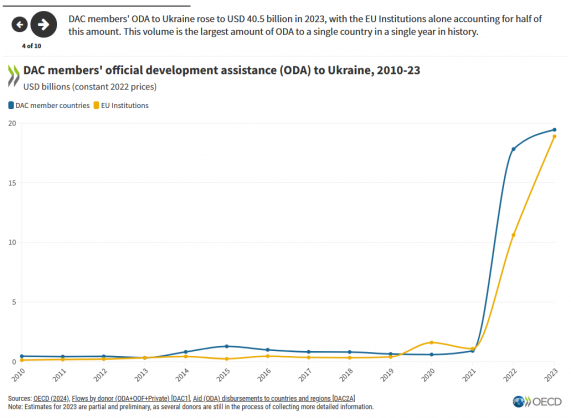The height and width of the screenshot is (418, 571).
Task: Open the OECD (2024) source link
Action: [x=51, y=398]
